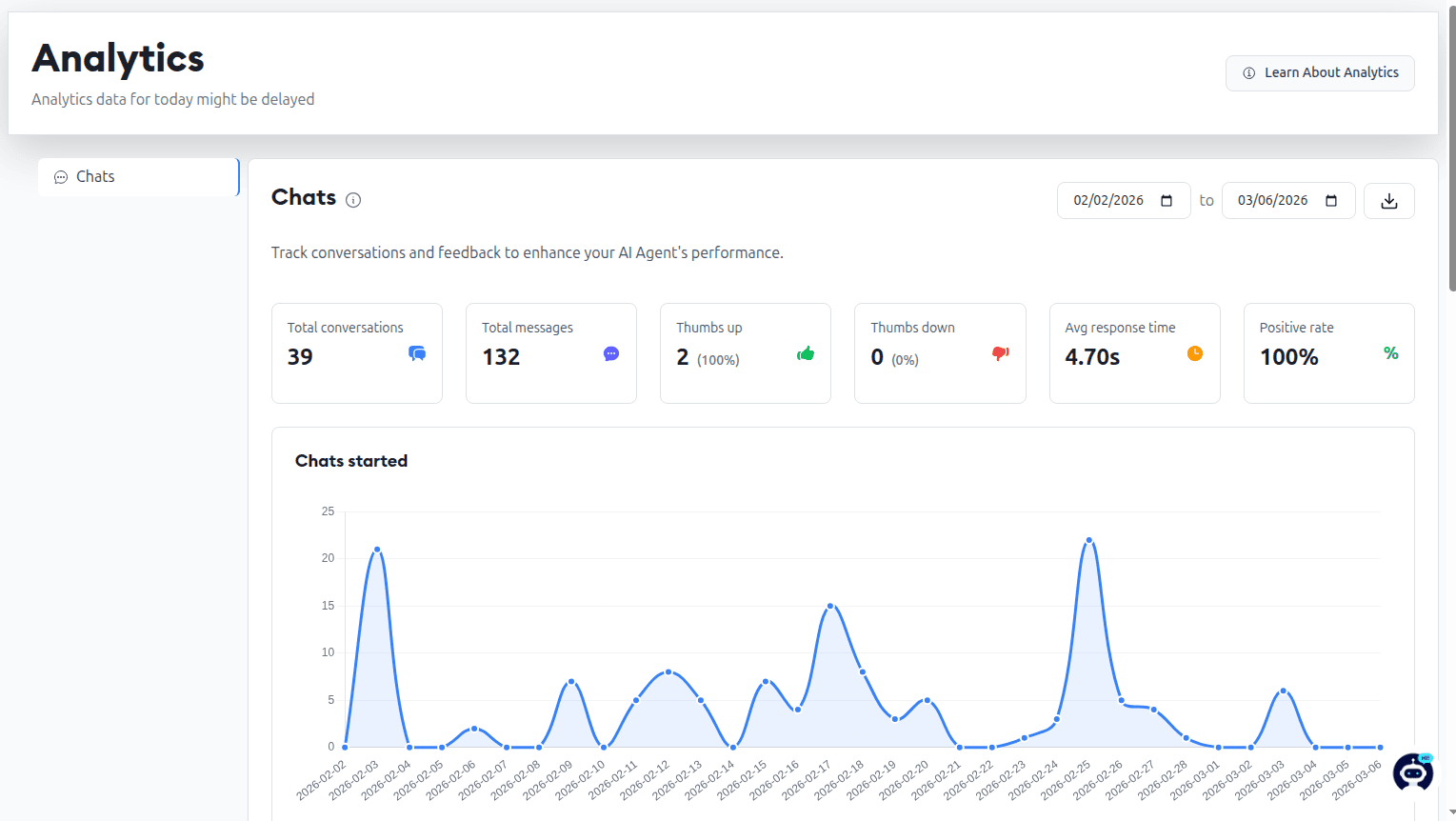Click the green thumbs up icon
Viewport: 1456px width, 821px height.
(806, 353)
